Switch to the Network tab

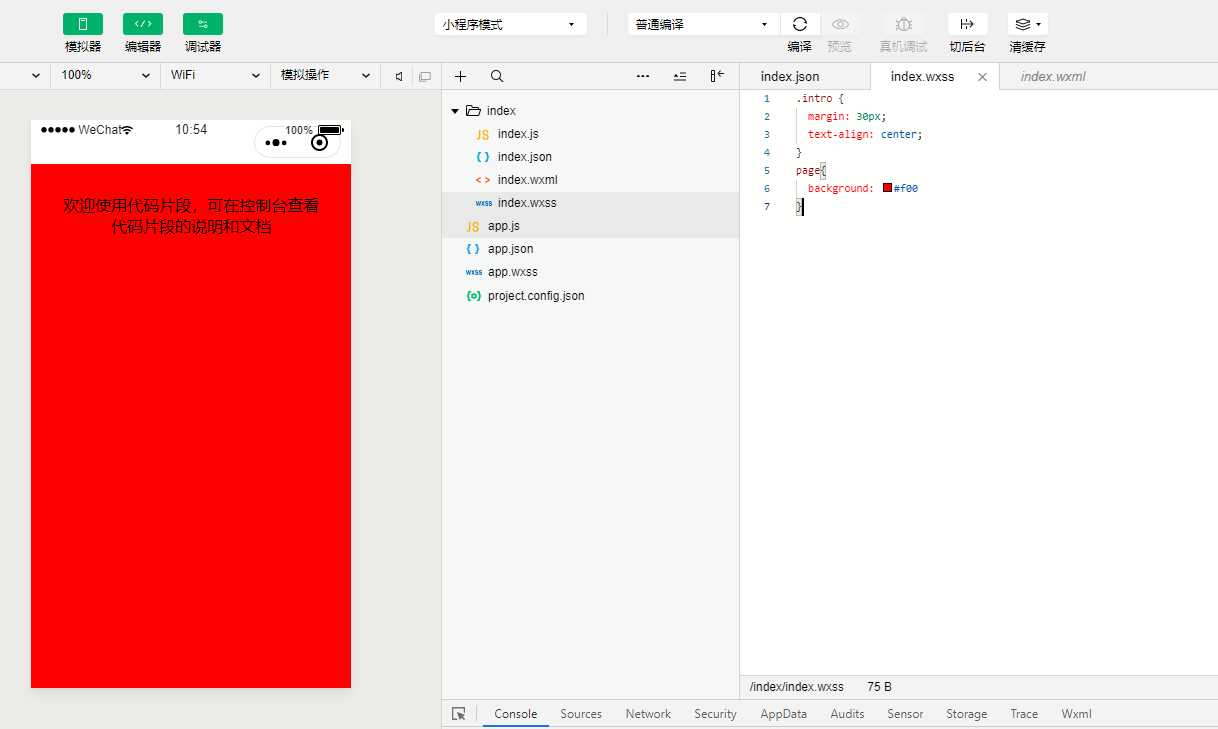[x=648, y=714]
